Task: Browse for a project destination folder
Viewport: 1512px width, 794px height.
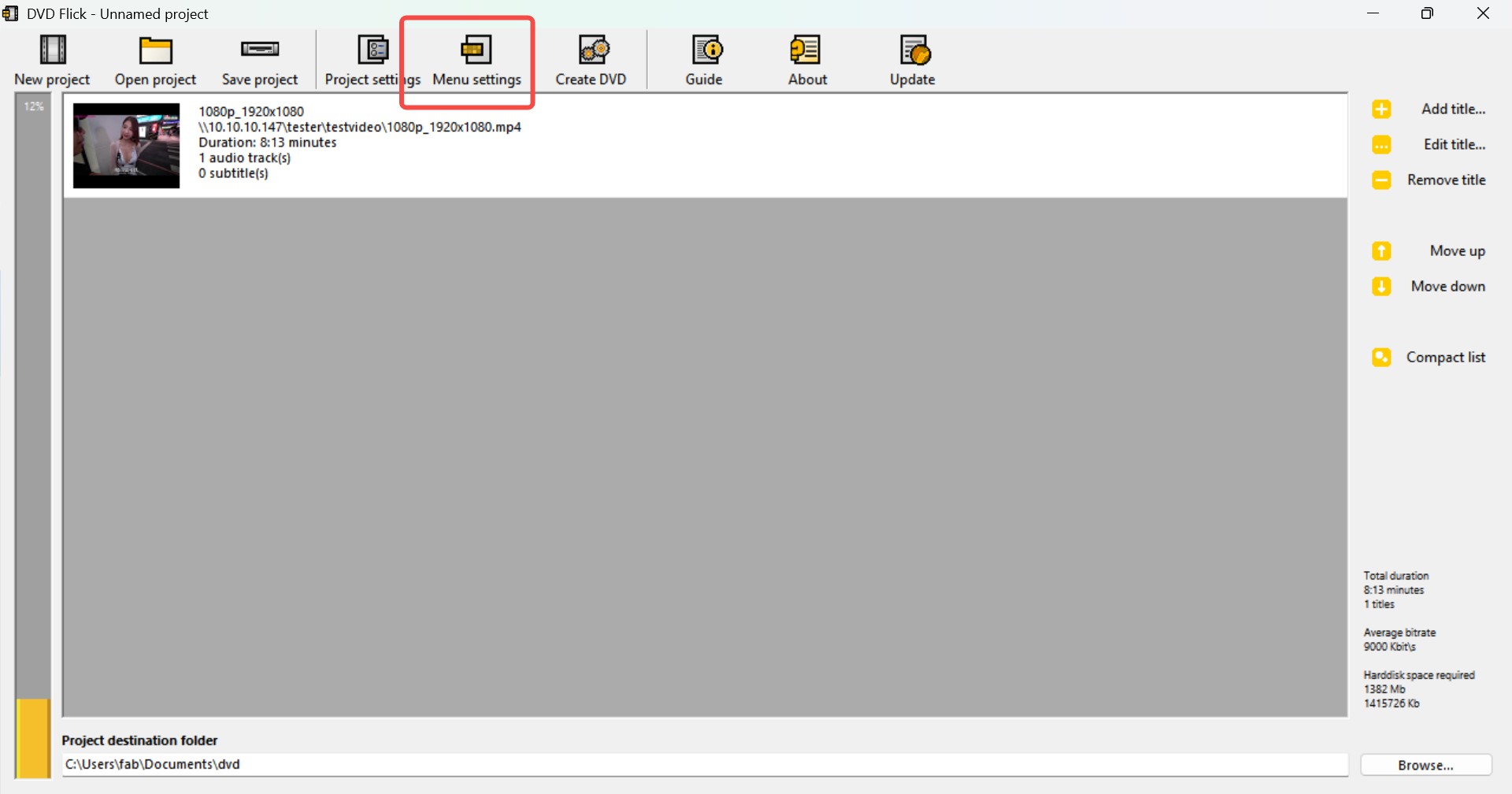Action: pyautogui.click(x=1425, y=764)
